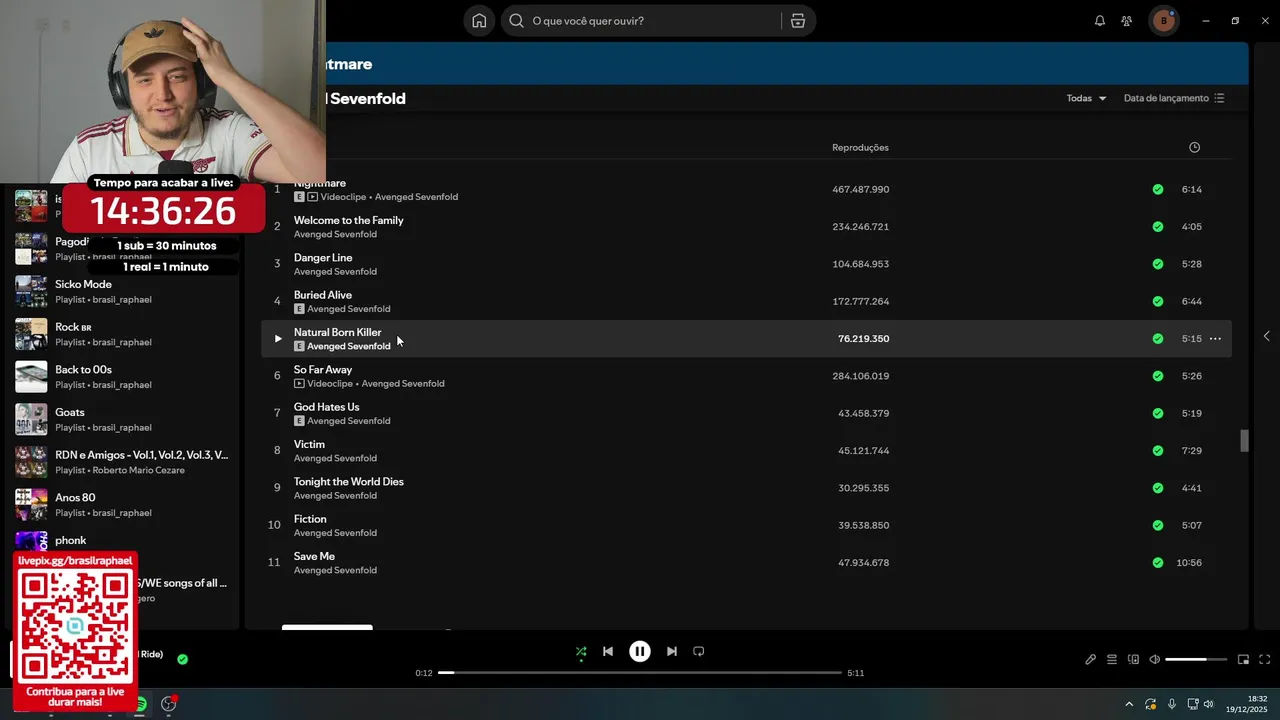
Task: Open the Browse icon in search bar
Action: pos(797,21)
